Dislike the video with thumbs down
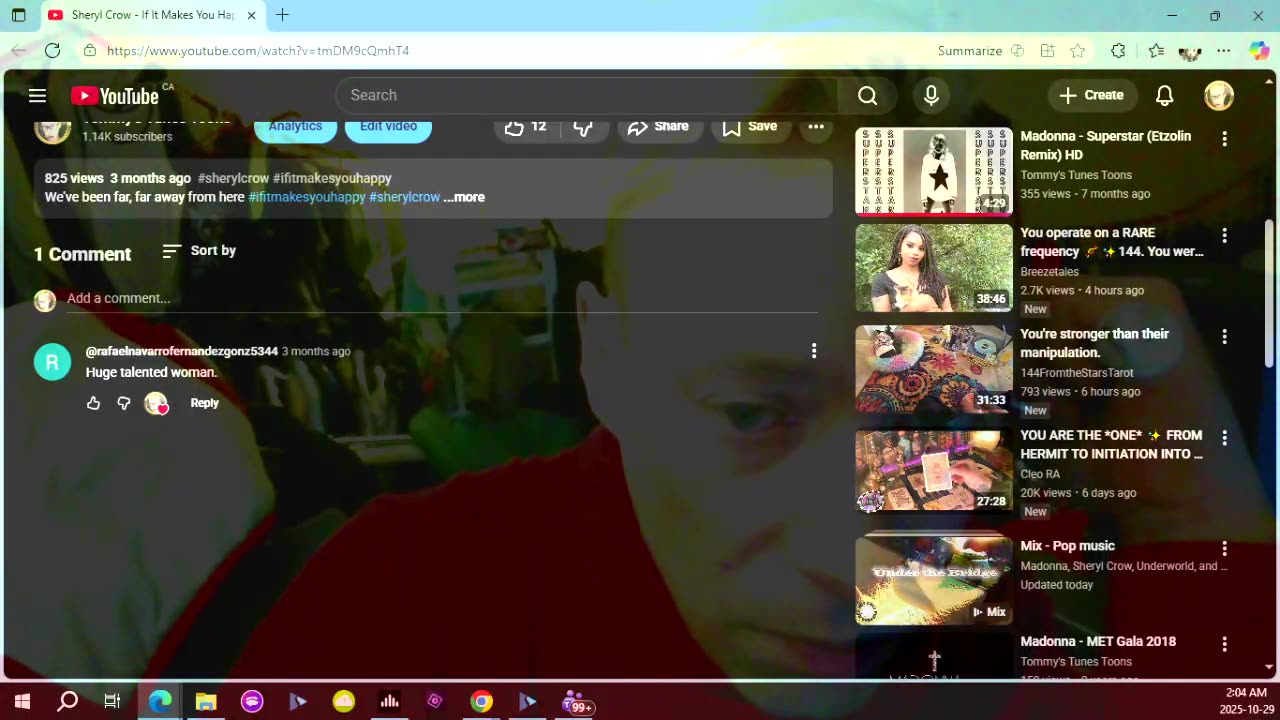 (584, 127)
